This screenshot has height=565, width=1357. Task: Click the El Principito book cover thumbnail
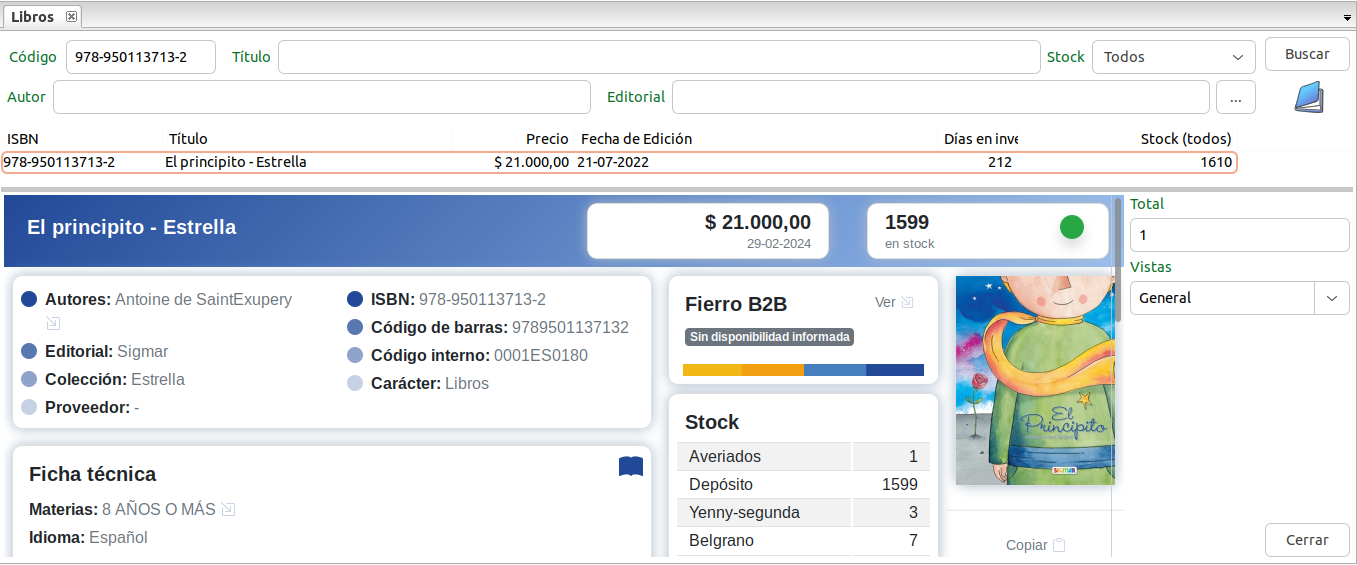[1034, 380]
